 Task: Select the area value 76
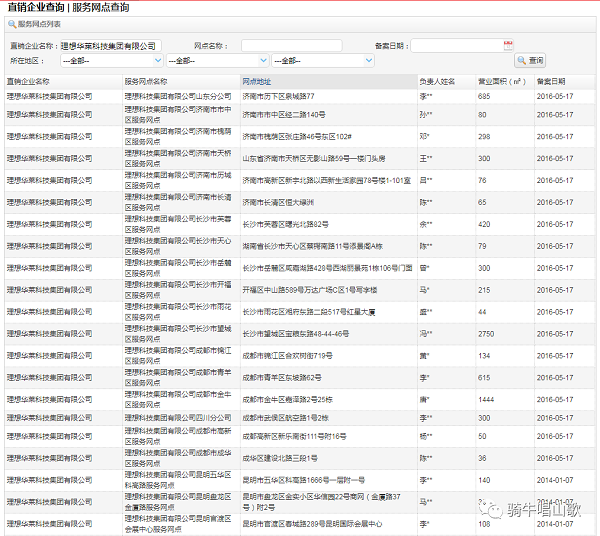click(x=482, y=180)
